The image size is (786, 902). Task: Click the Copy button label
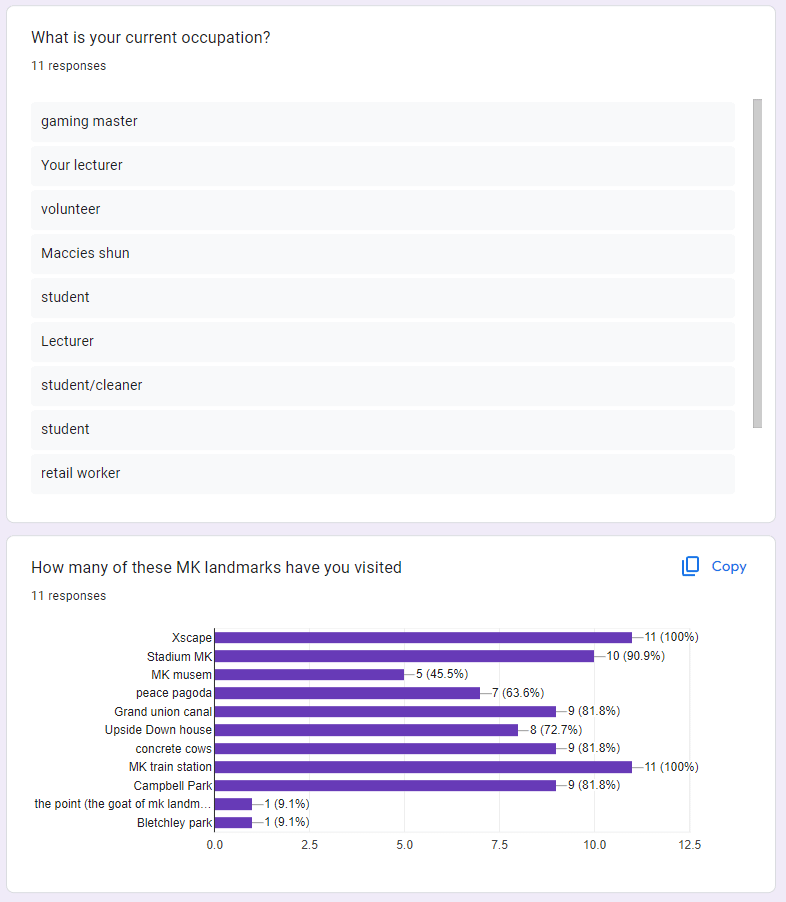729,566
